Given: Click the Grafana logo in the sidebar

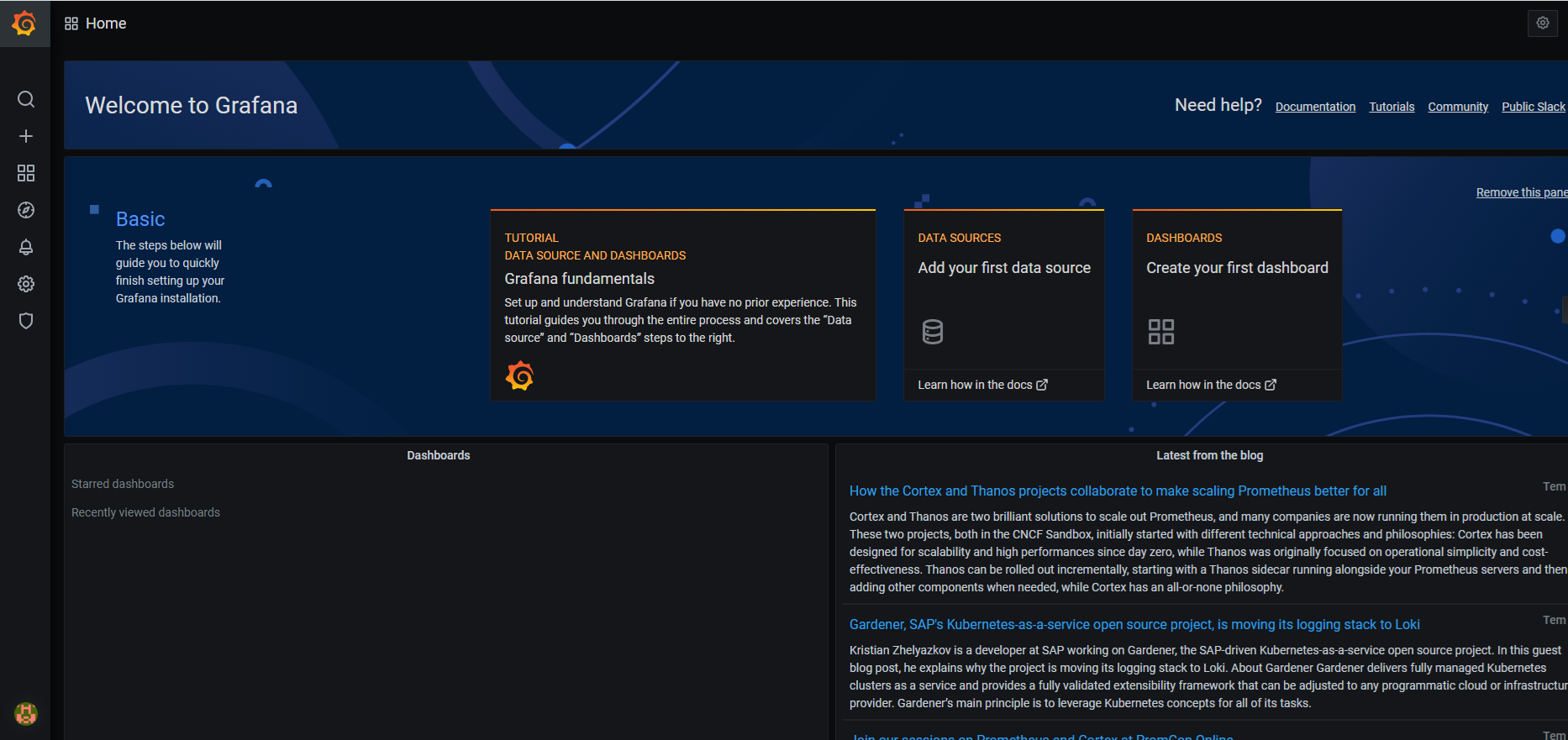Looking at the screenshot, I should (24, 24).
